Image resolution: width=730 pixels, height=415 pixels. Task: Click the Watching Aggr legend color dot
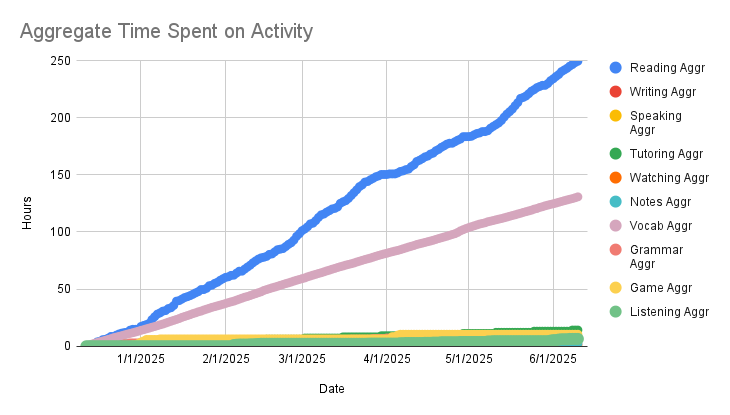616,178
